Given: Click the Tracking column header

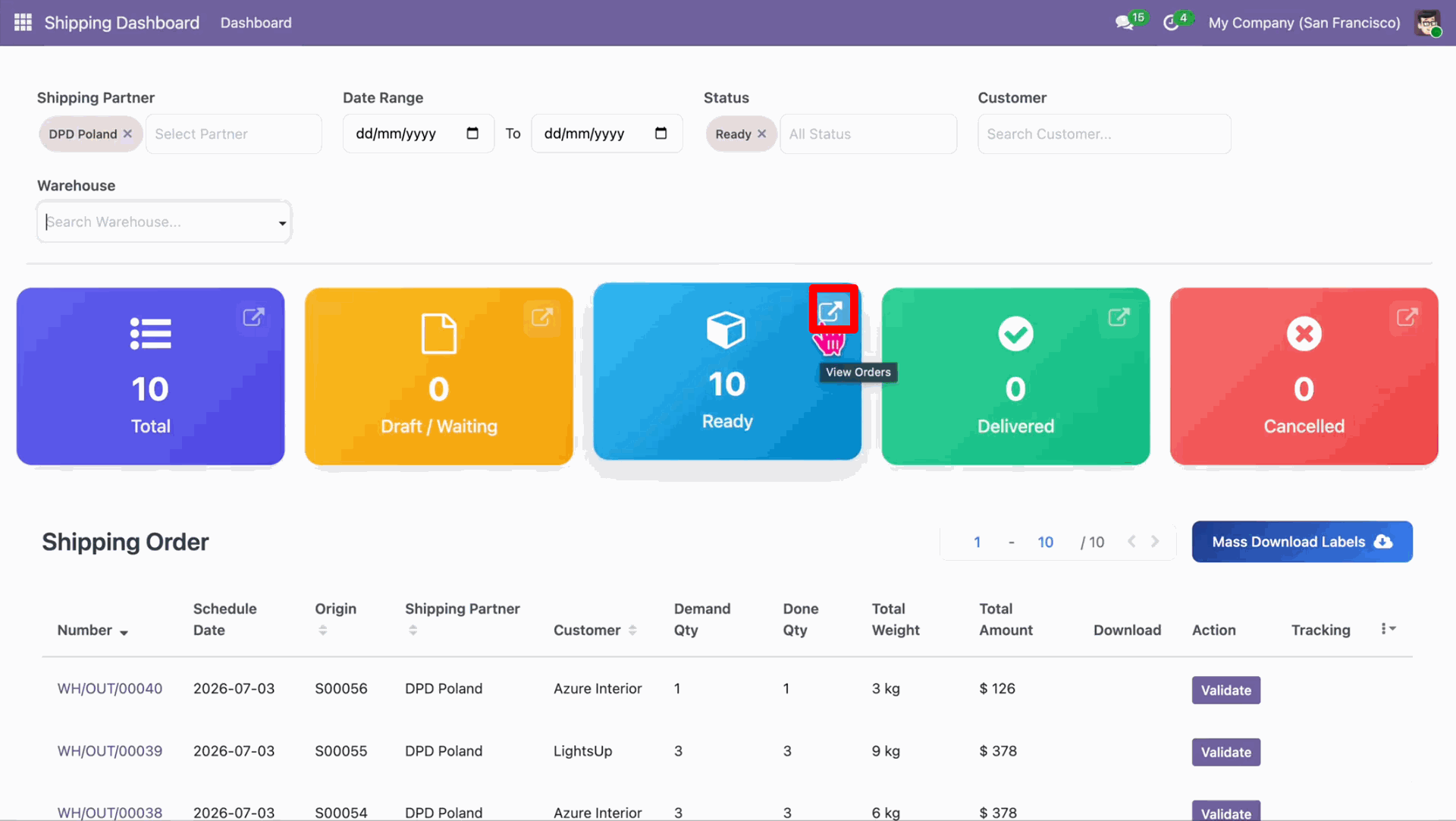Looking at the screenshot, I should [x=1320, y=630].
